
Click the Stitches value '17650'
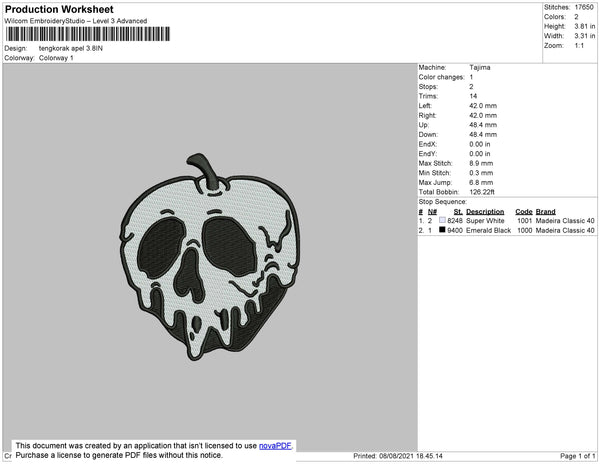click(584, 7)
